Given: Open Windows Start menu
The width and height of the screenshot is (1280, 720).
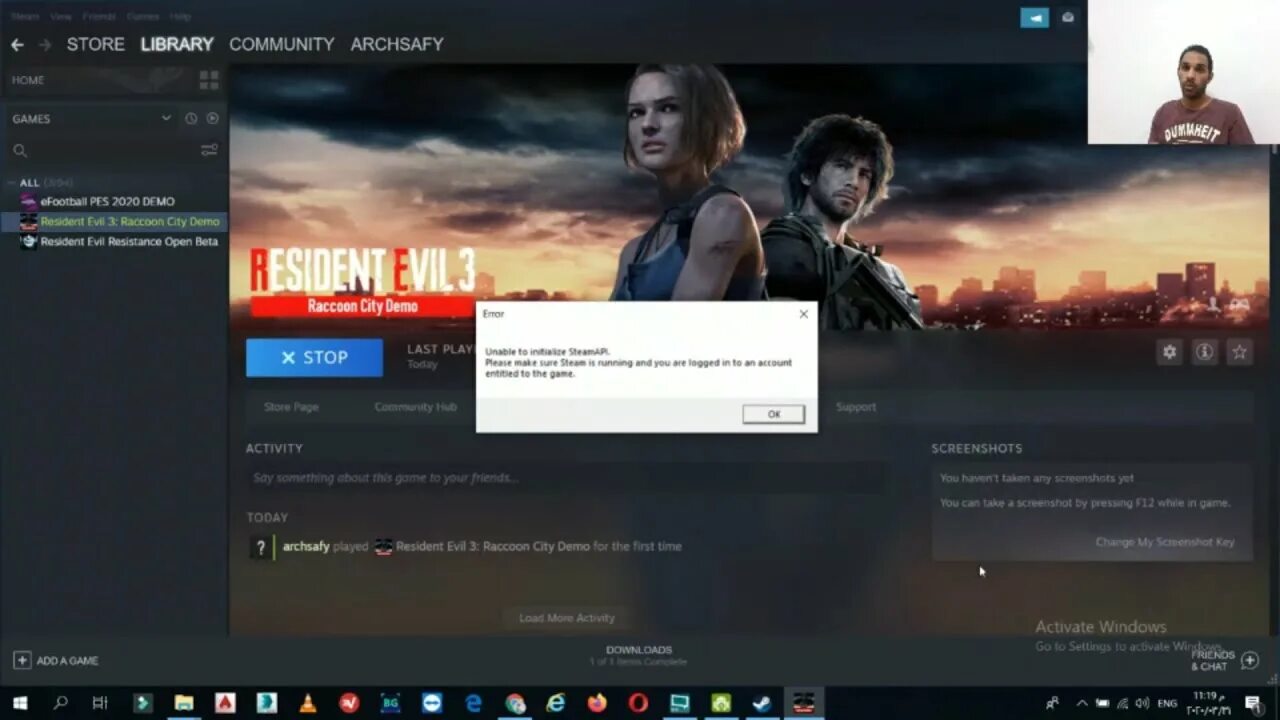Looking at the screenshot, I should 19,703.
